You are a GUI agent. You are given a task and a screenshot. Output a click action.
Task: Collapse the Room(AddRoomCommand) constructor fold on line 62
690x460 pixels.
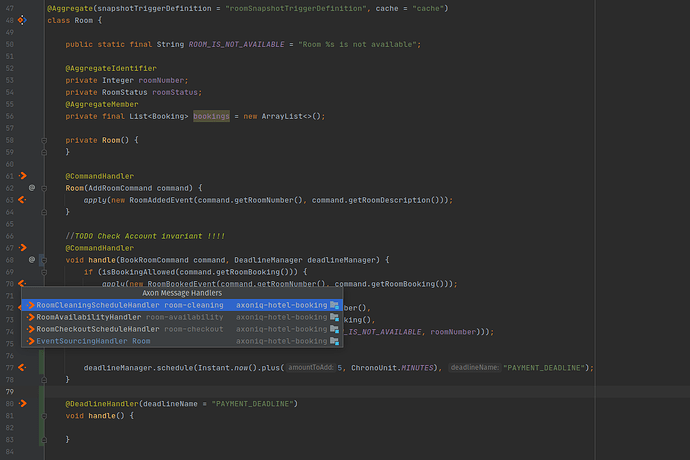(44, 188)
